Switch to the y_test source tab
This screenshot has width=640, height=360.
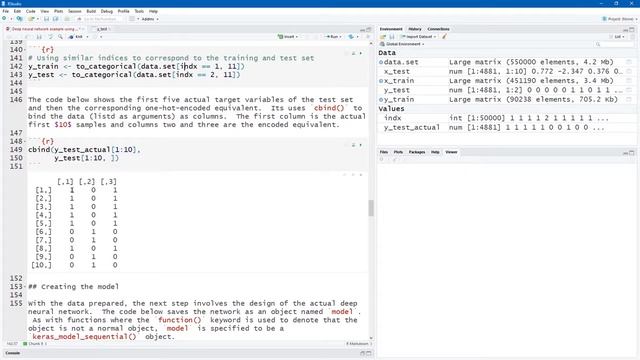pyautogui.click(x=102, y=29)
